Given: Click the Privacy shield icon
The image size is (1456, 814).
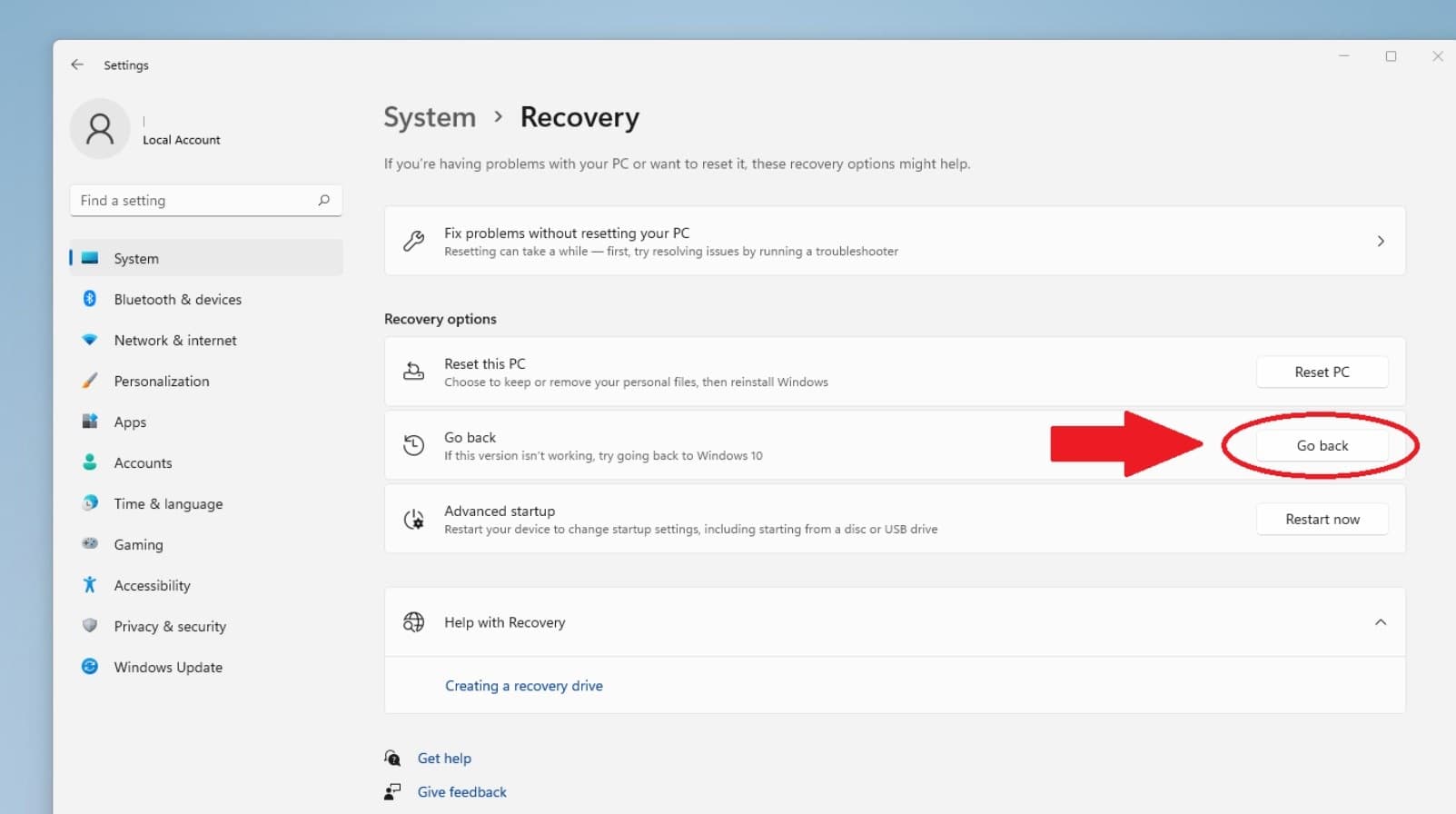Looking at the screenshot, I should coord(90,626).
